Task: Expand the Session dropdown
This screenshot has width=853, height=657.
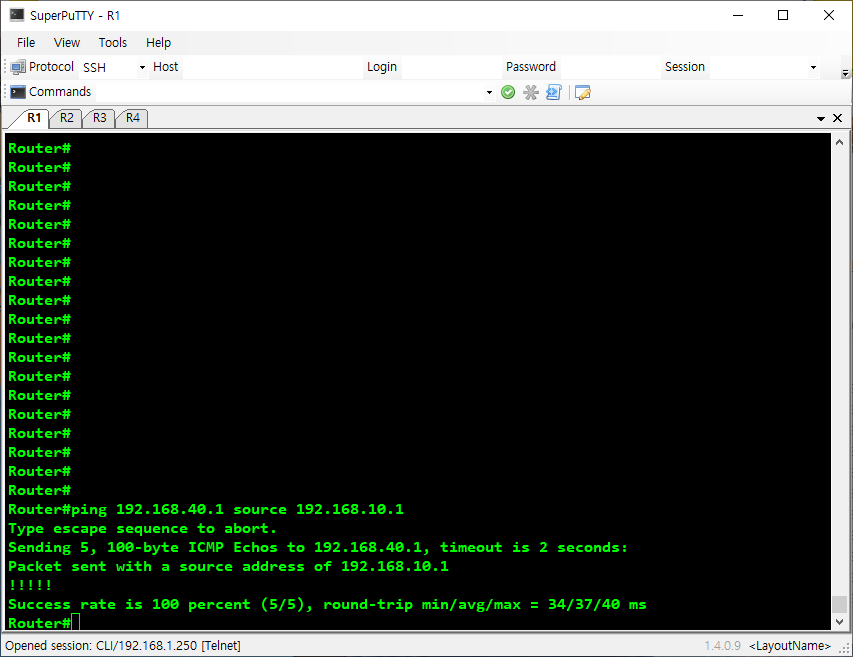Action: [x=813, y=67]
